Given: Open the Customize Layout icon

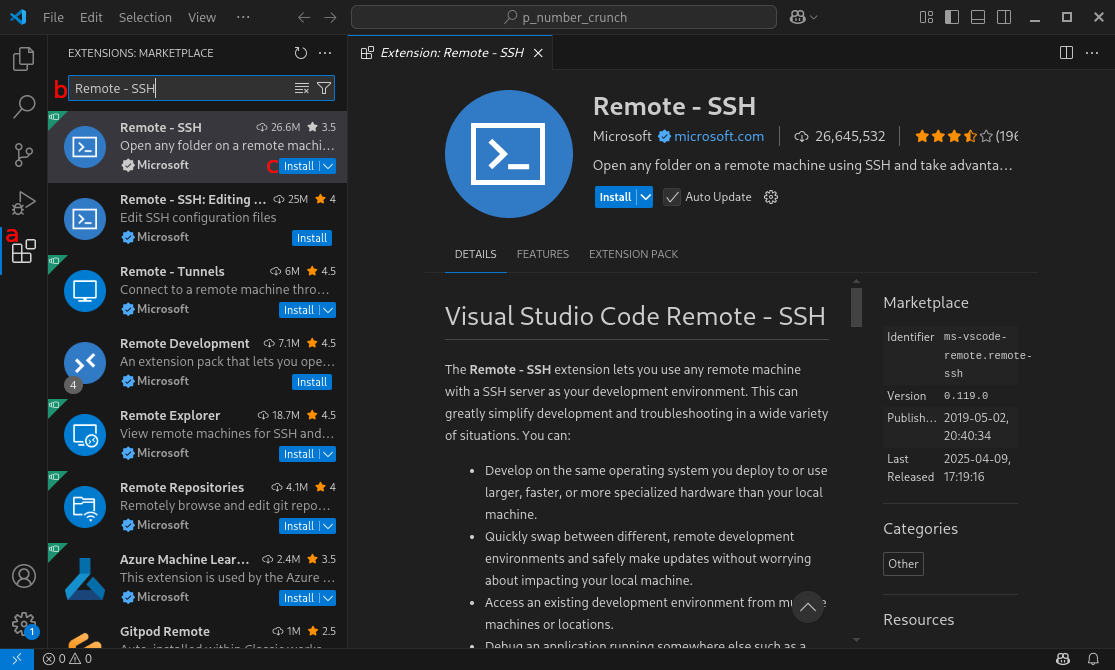Looking at the screenshot, I should pyautogui.click(x=926, y=17).
